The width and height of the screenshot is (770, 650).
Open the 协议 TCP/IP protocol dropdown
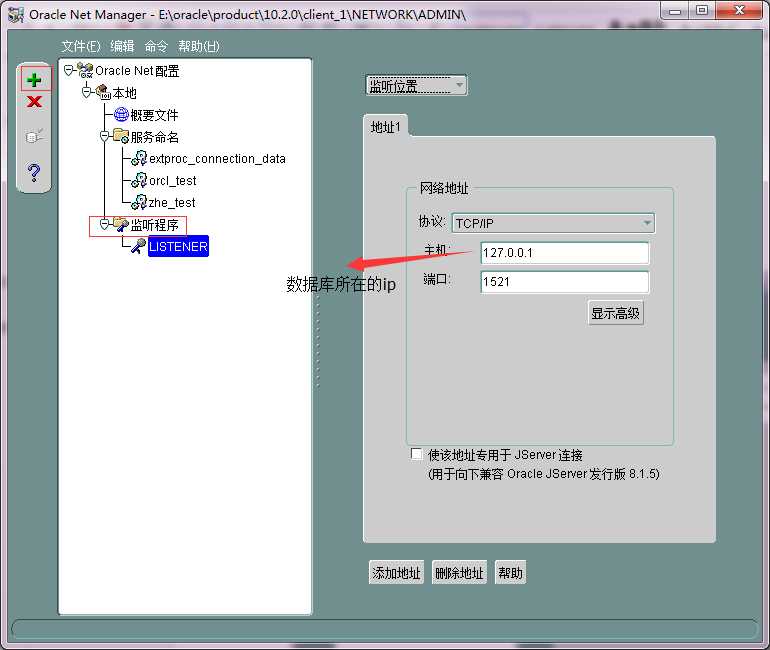553,223
